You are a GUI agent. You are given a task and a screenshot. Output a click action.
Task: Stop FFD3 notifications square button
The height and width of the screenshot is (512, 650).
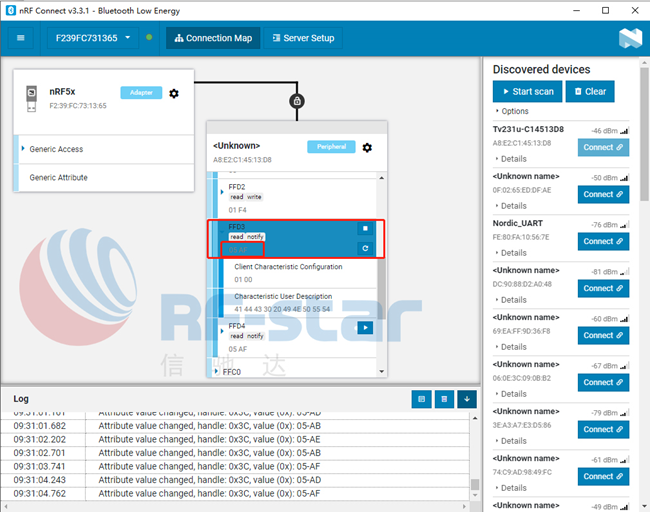click(x=365, y=228)
